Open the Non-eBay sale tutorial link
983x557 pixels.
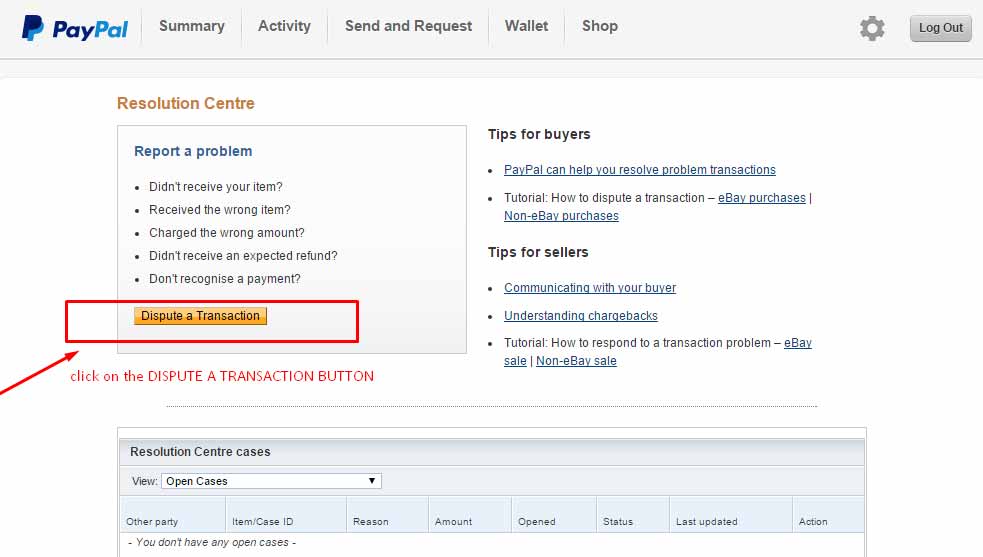pos(576,361)
